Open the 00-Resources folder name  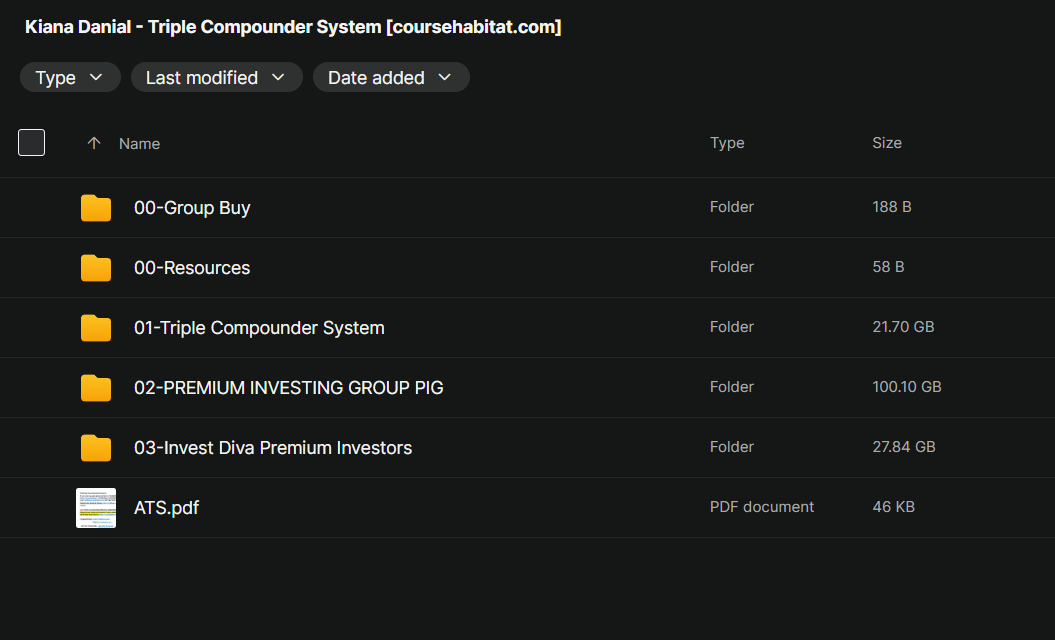[x=192, y=268]
